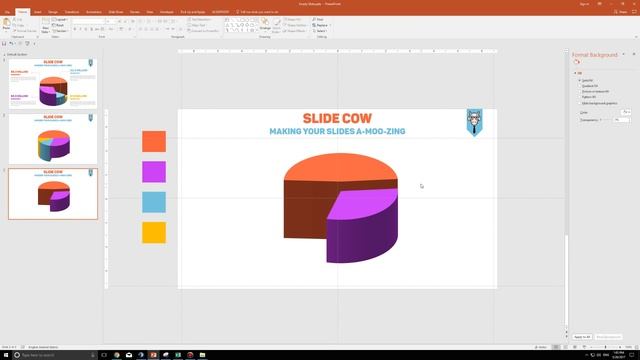Insert a New Slide from the ribbon
The height and width of the screenshot is (360, 640).
coord(45,25)
